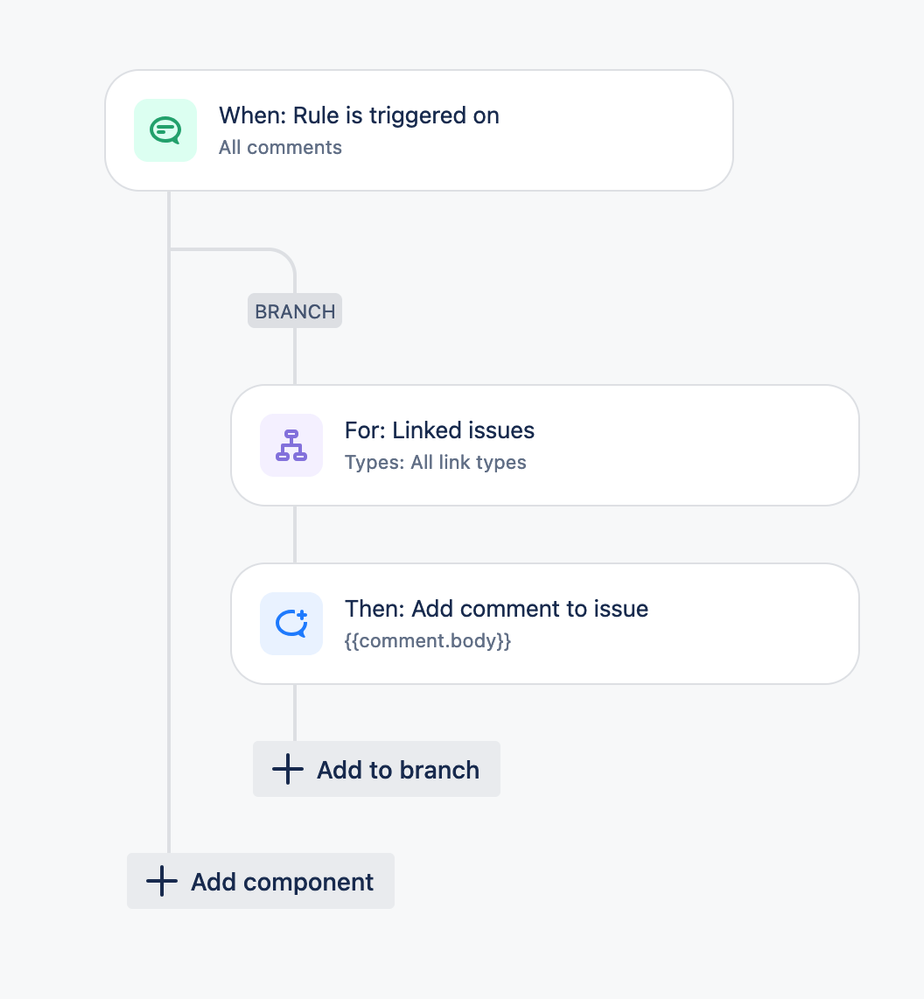
Task: Click the connector line above Add to branch
Action: 294,713
